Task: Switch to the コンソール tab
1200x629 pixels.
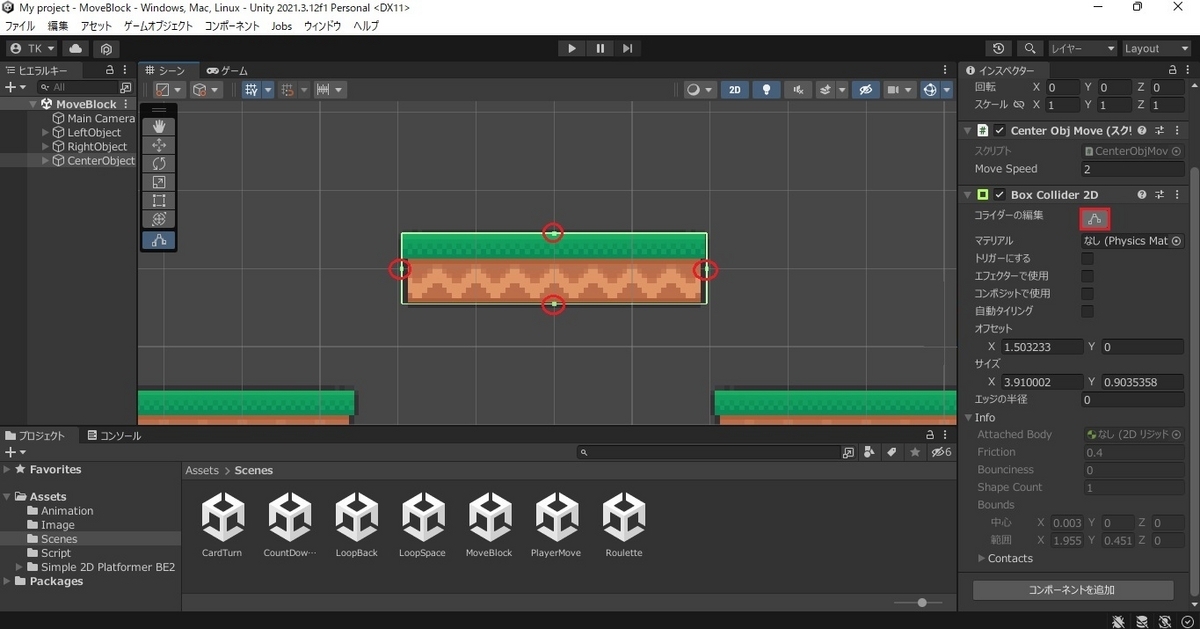Action: coord(114,436)
